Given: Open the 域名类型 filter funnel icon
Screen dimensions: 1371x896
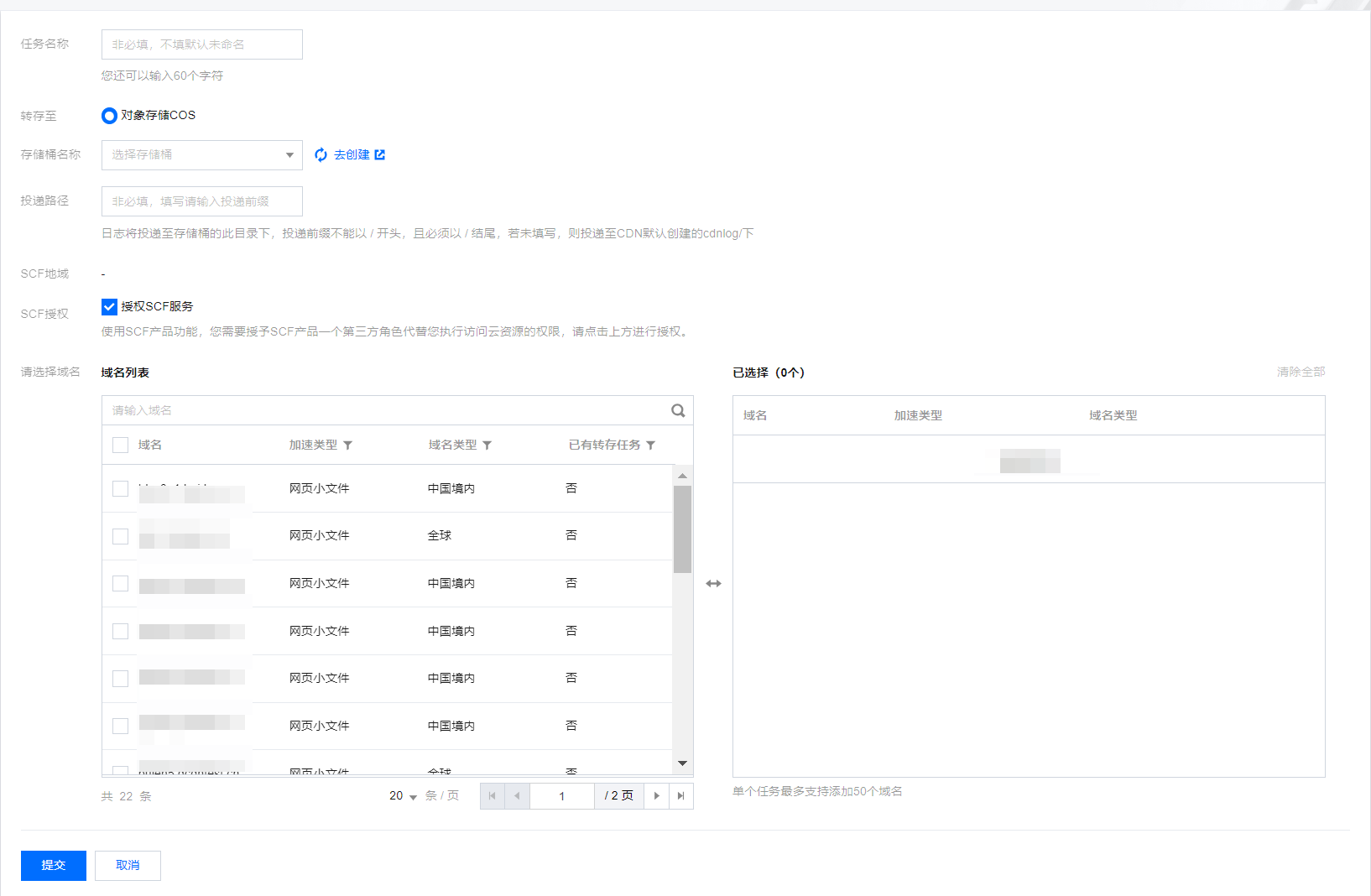Looking at the screenshot, I should coord(487,445).
